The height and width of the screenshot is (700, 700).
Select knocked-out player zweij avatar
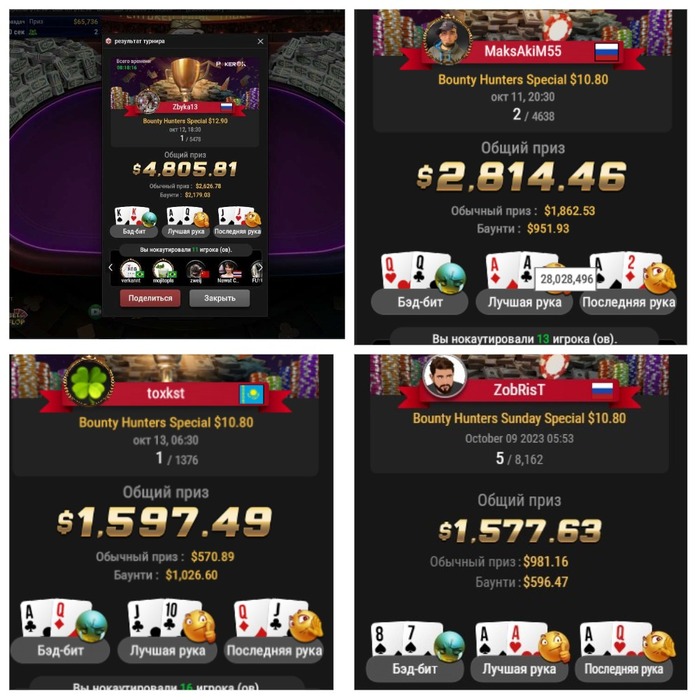pyautogui.click(x=196, y=272)
